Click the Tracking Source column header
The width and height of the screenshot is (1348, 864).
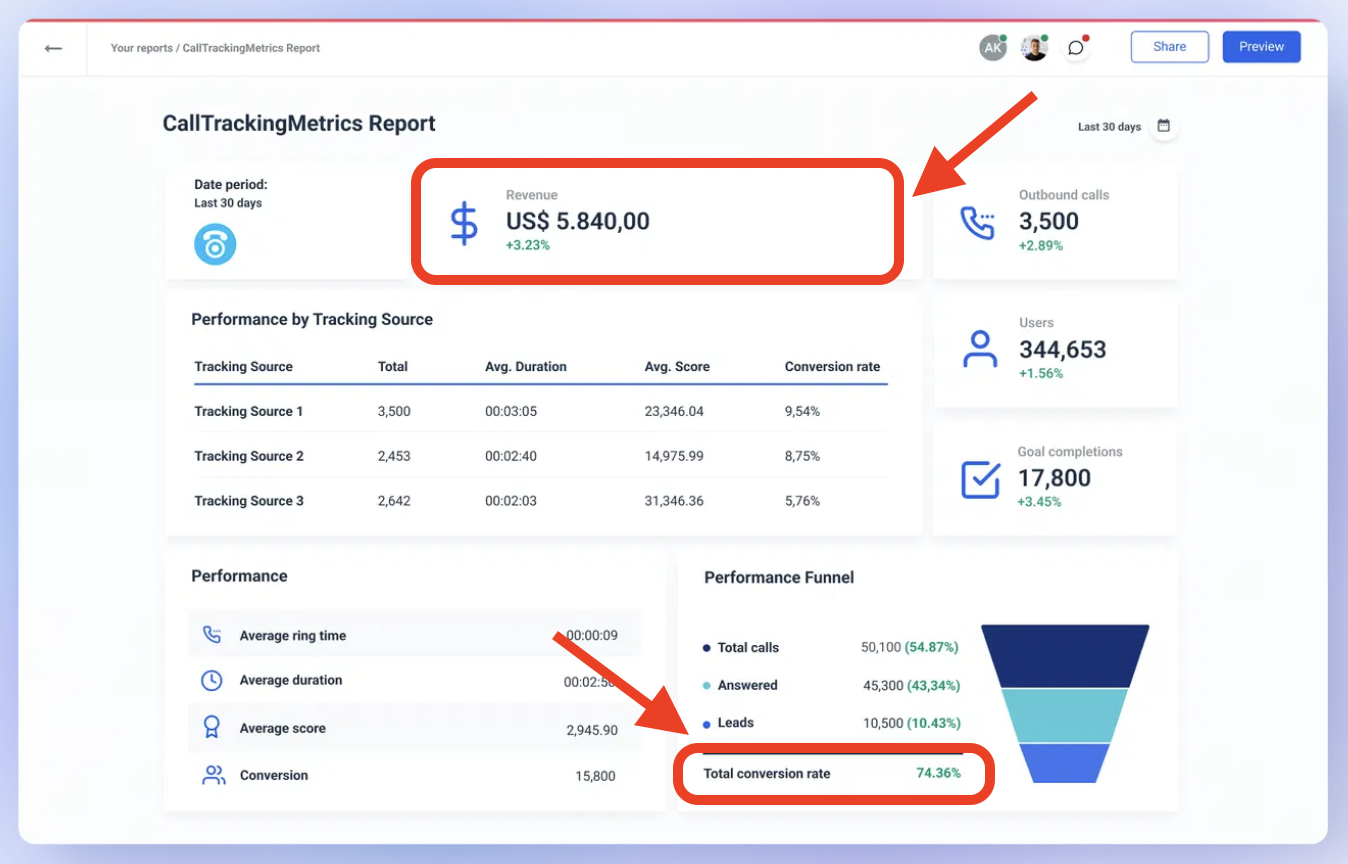(x=243, y=367)
